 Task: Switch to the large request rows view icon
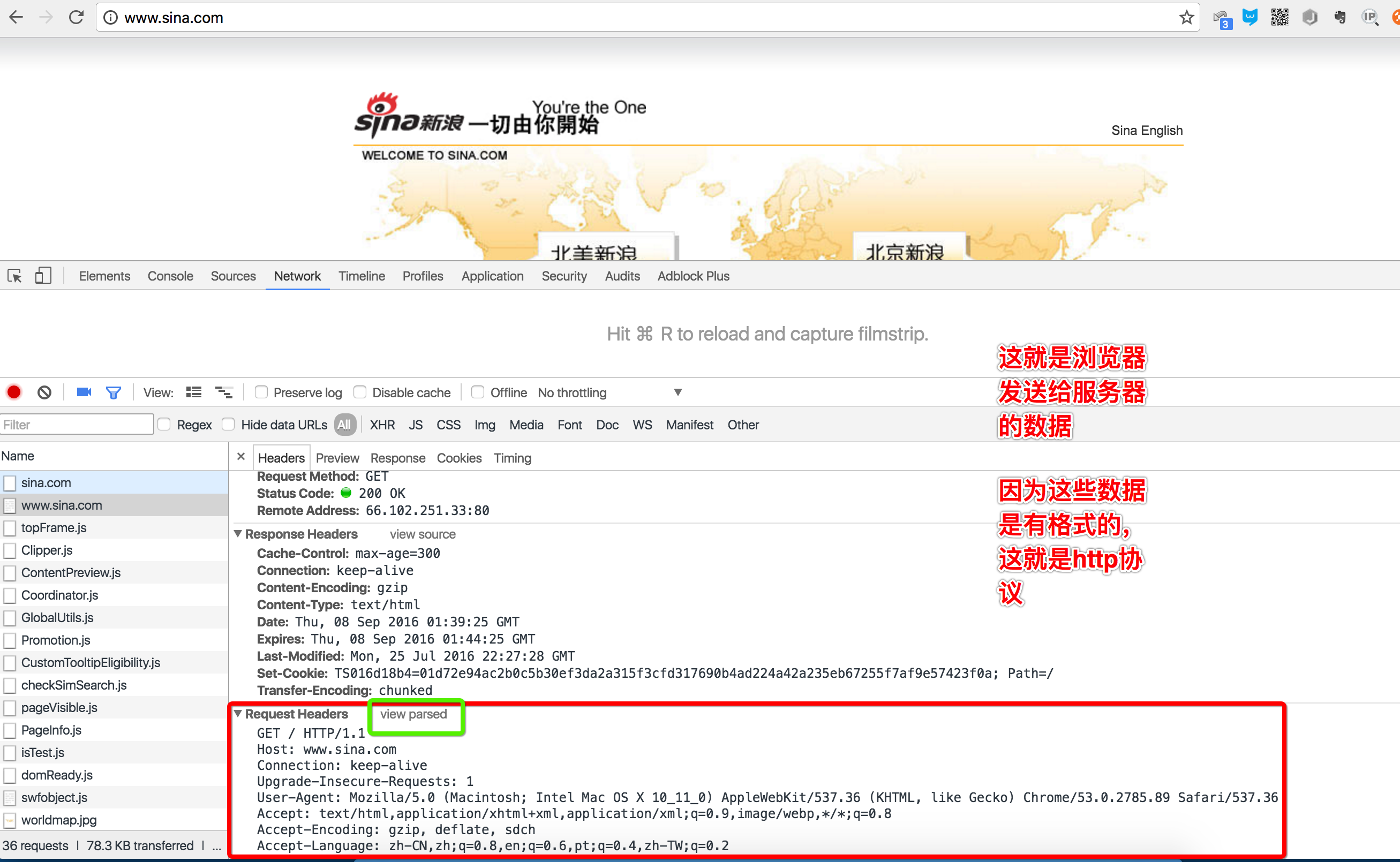click(x=194, y=392)
